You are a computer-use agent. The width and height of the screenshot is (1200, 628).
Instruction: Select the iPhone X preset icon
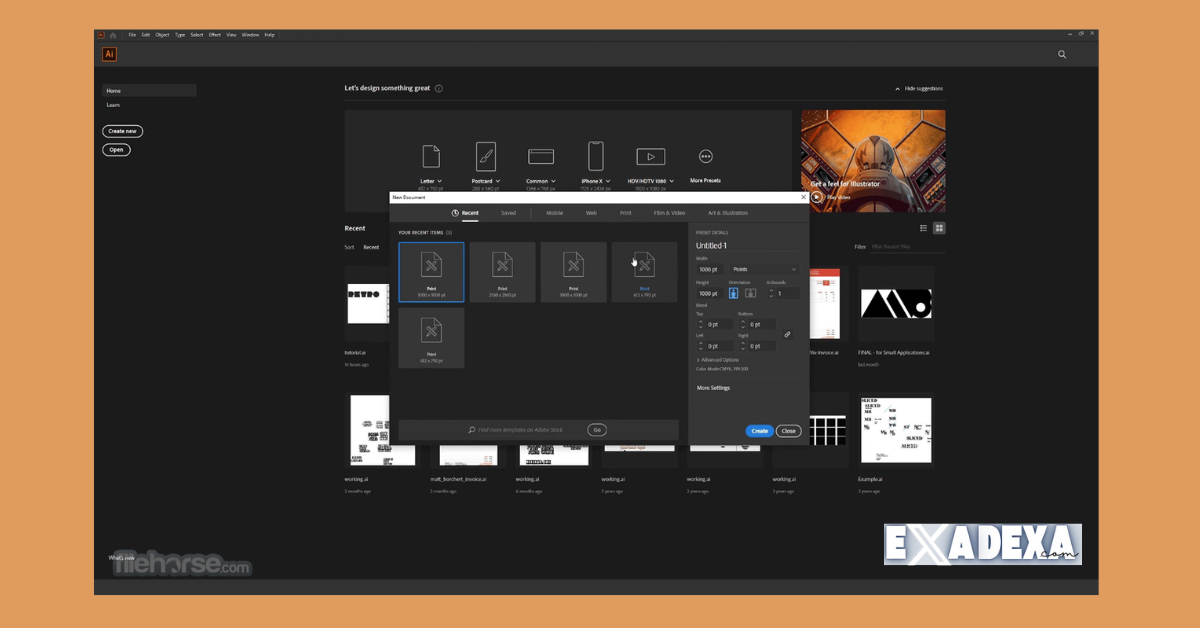(x=595, y=157)
